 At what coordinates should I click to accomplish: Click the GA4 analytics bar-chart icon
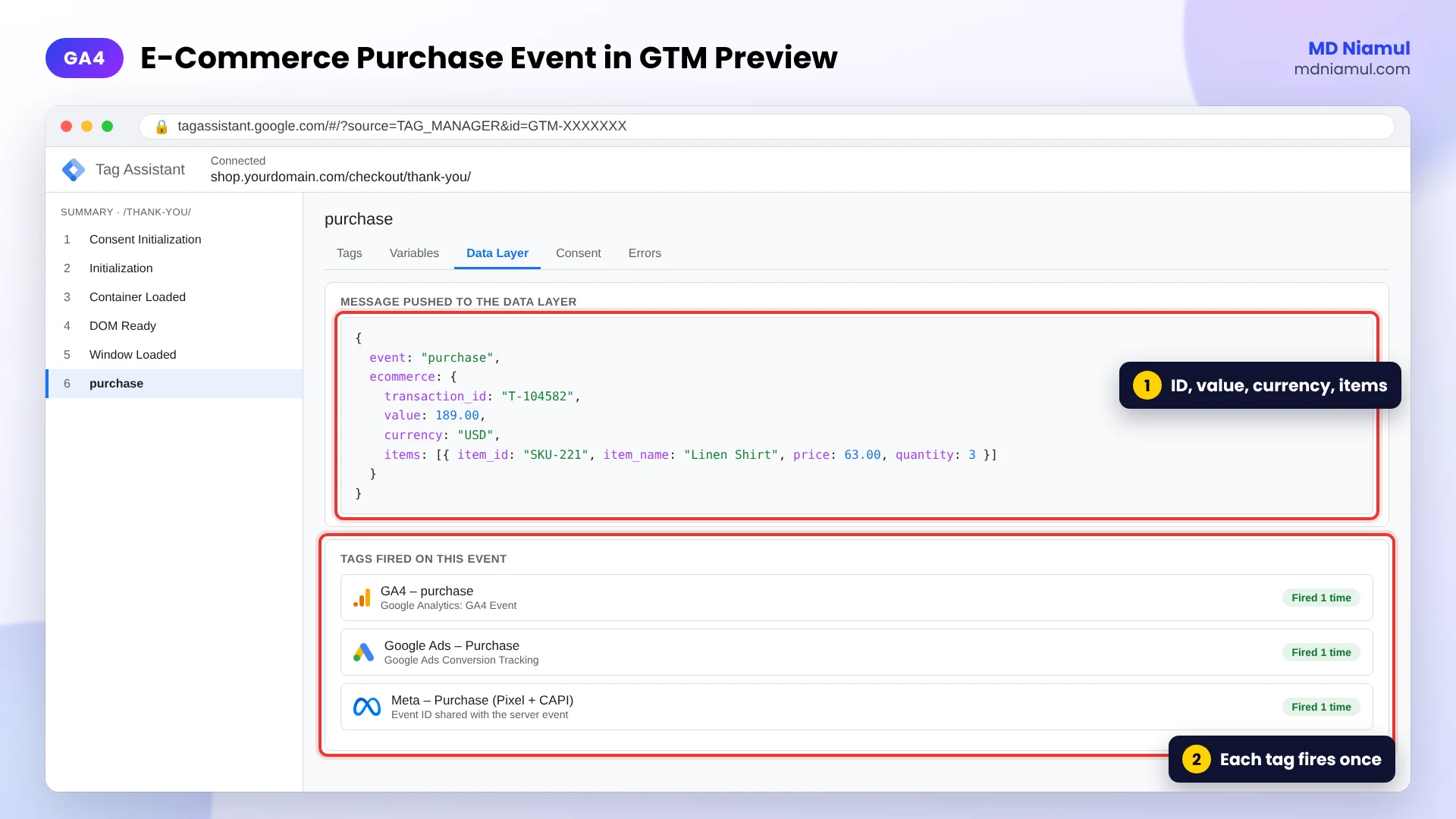click(x=362, y=598)
